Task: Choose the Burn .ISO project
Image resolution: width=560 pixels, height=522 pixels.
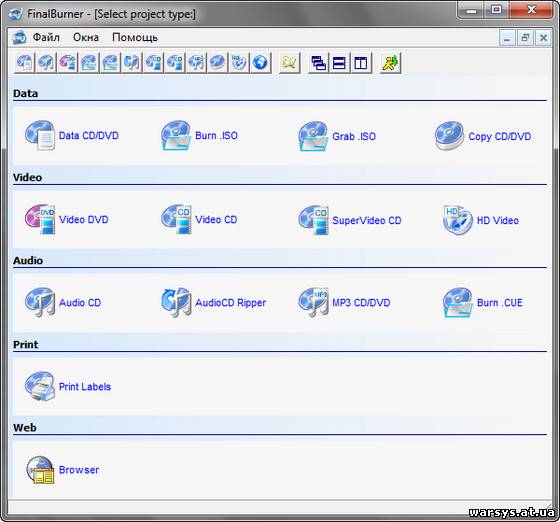Action: pos(199,136)
